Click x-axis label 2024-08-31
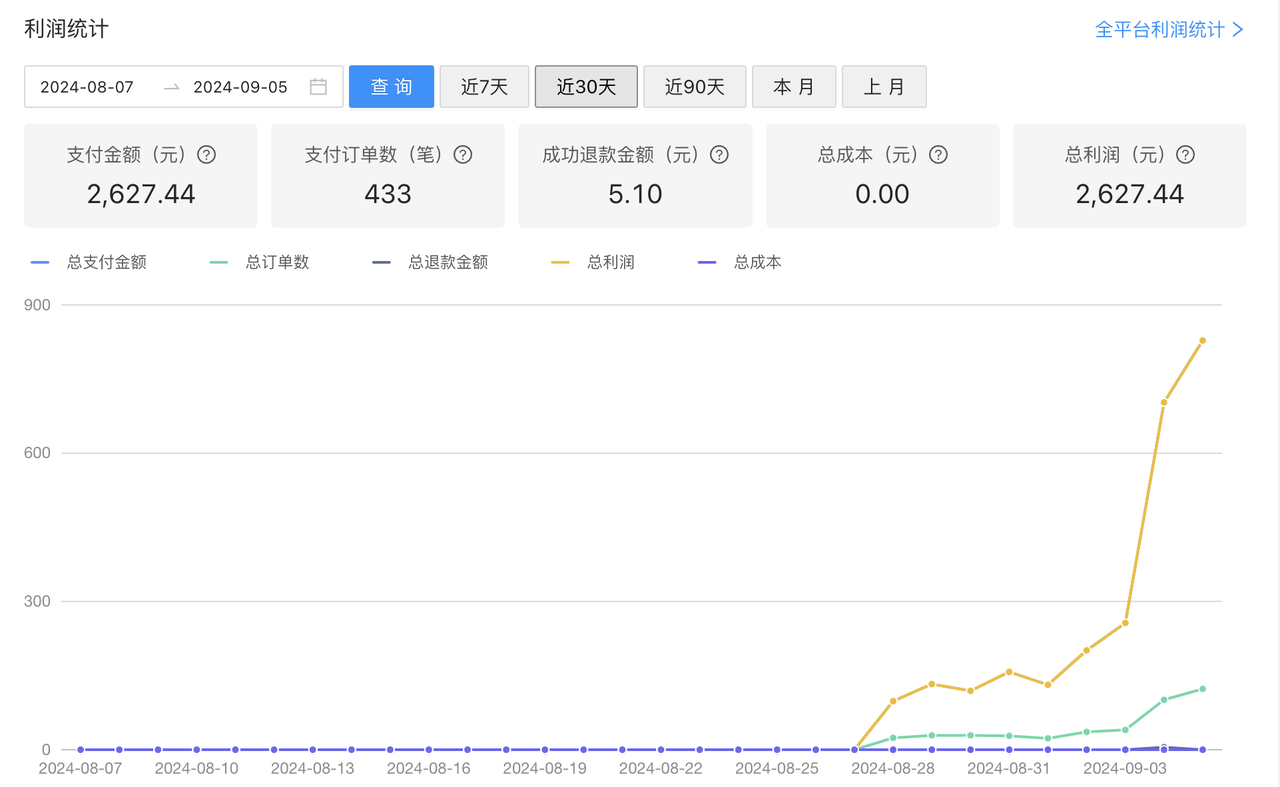1280x787 pixels. [x=1008, y=769]
